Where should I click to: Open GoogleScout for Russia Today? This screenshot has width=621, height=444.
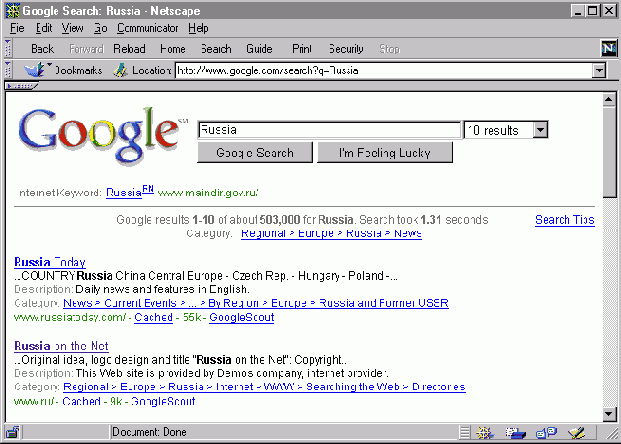click(242, 317)
